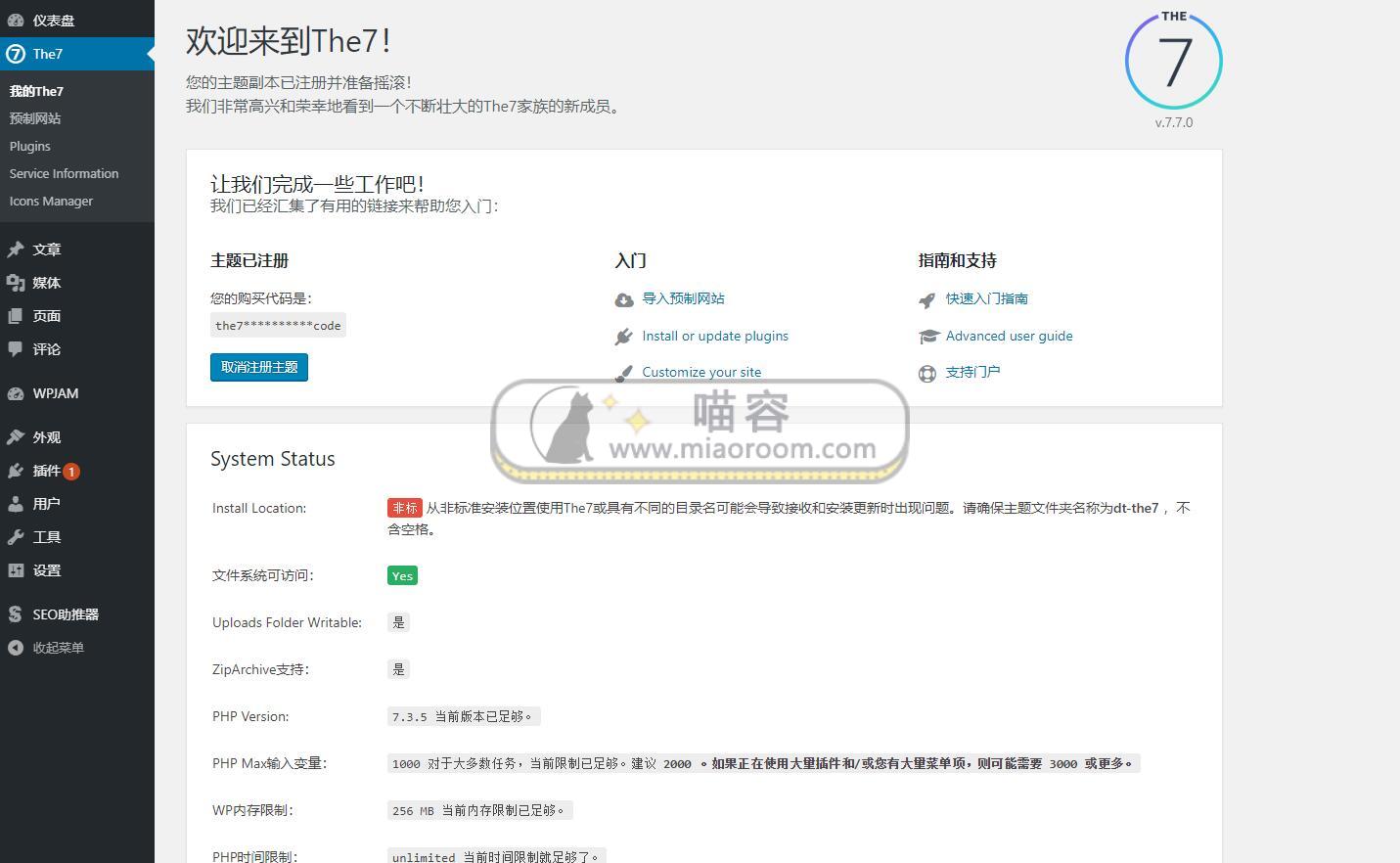Screen dimensions: 1400x863
Task: Open Plugins submenu under The7
Action: pyautogui.click(x=30, y=146)
